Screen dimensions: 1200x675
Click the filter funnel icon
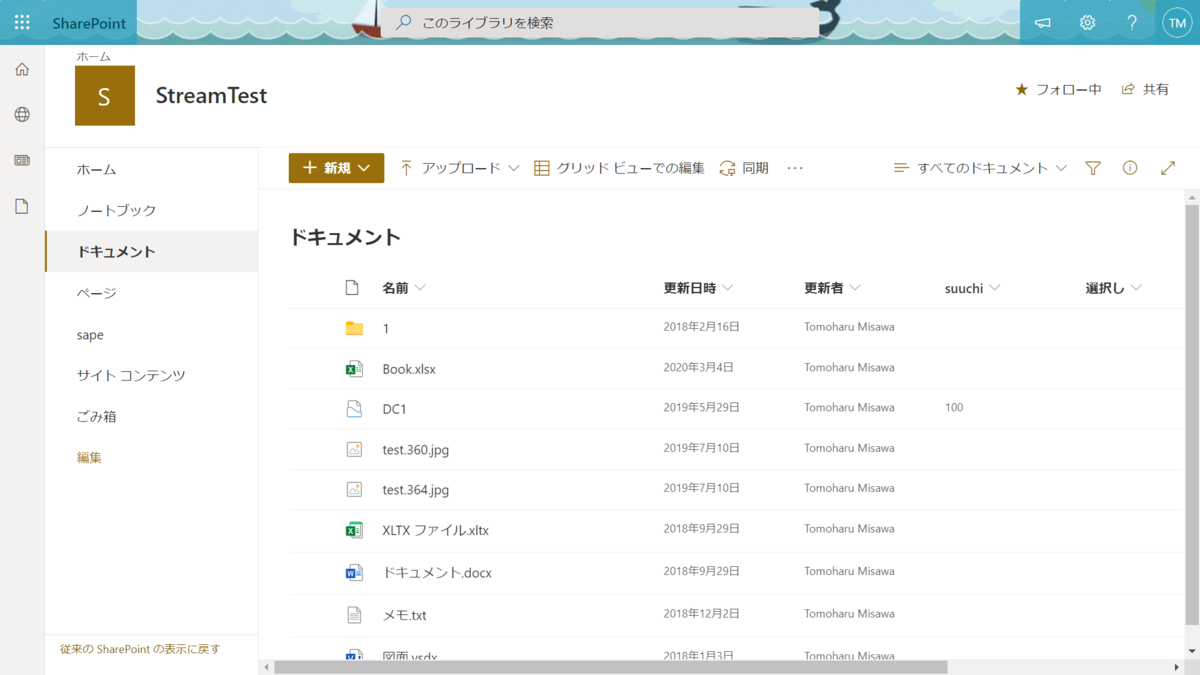tap(1093, 168)
